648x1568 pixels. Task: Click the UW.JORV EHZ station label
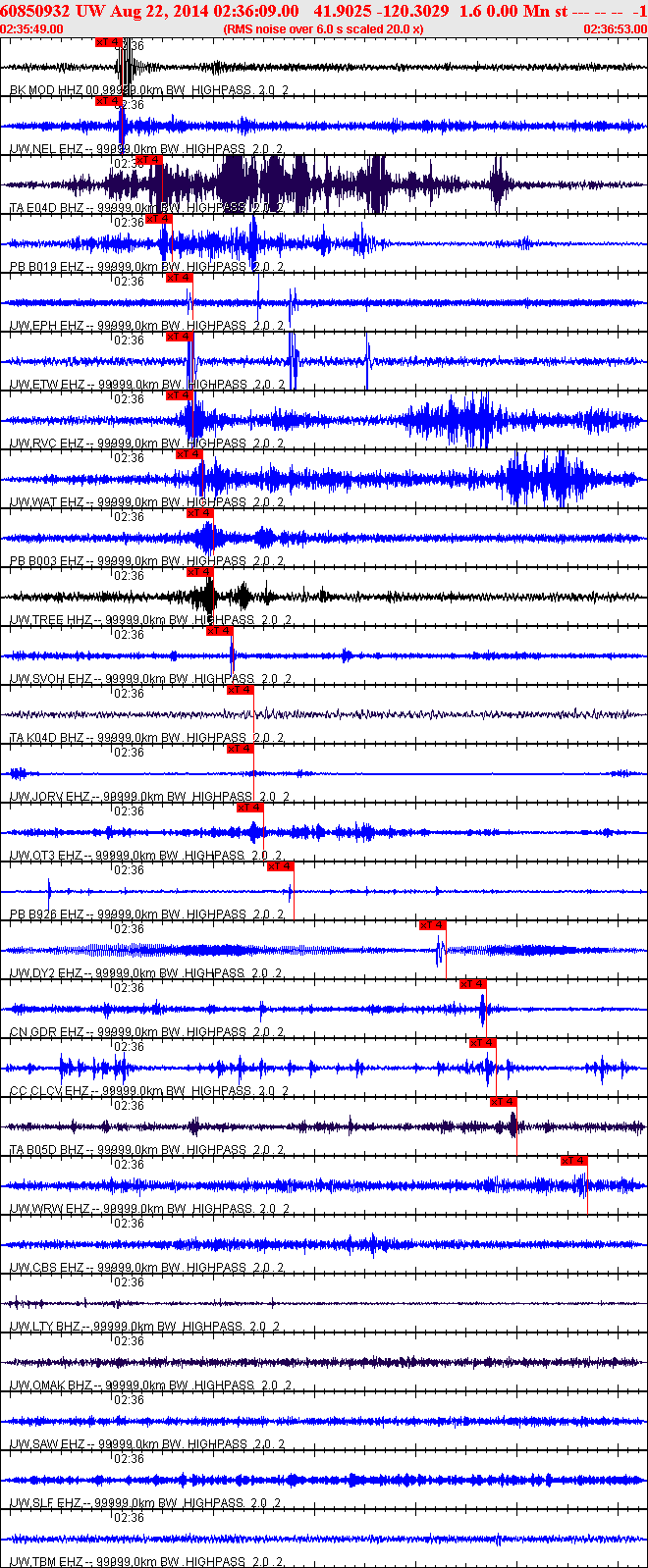click(149, 797)
